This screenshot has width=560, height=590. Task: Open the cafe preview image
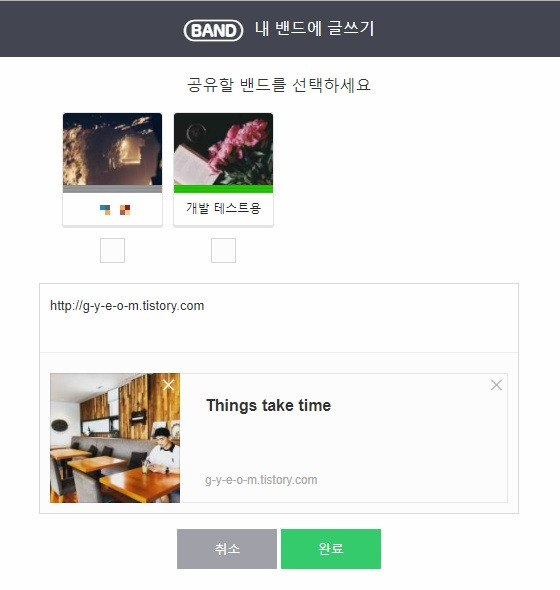115,438
